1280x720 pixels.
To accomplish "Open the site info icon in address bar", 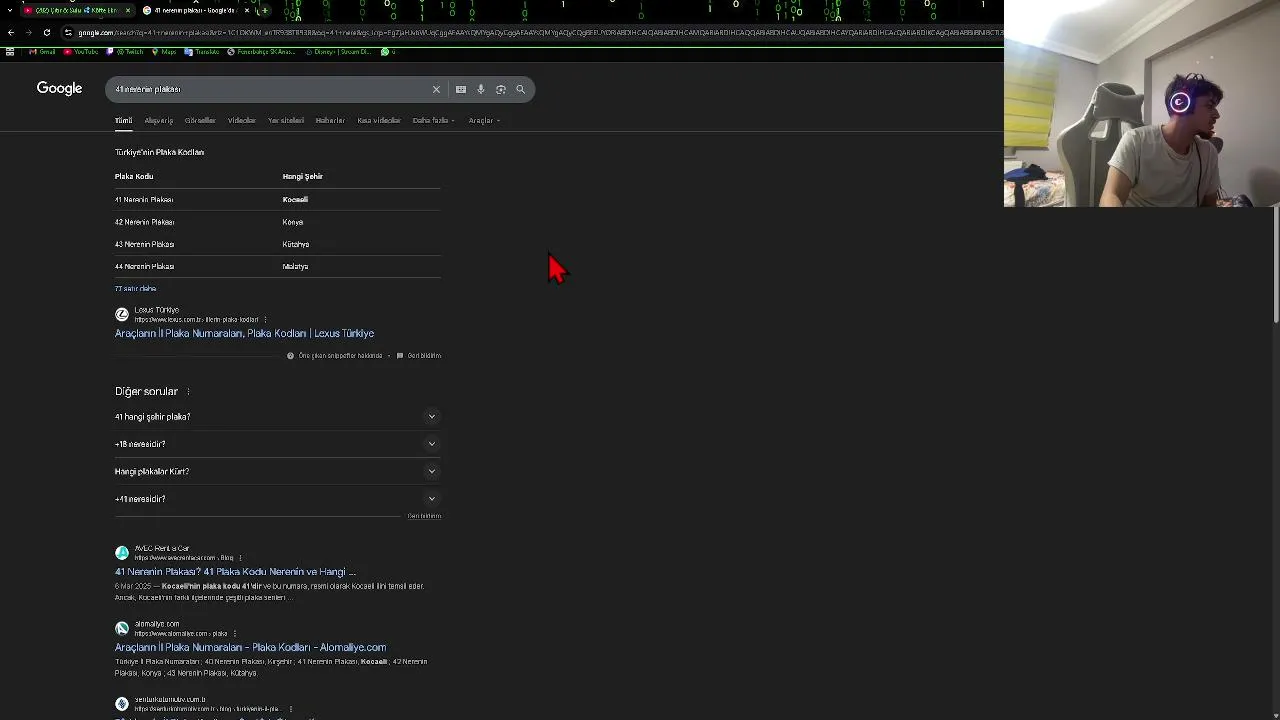I will tap(68, 32).
